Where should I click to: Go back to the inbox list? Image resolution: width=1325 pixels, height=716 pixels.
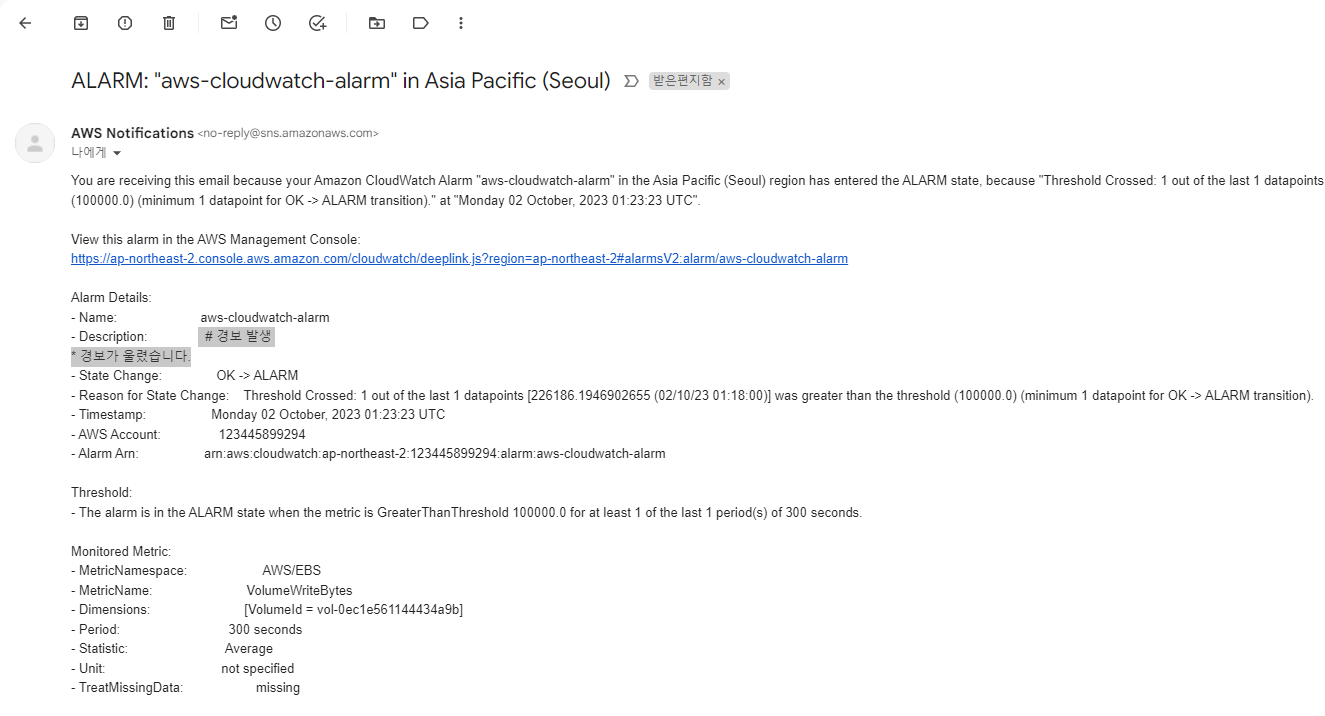(25, 23)
